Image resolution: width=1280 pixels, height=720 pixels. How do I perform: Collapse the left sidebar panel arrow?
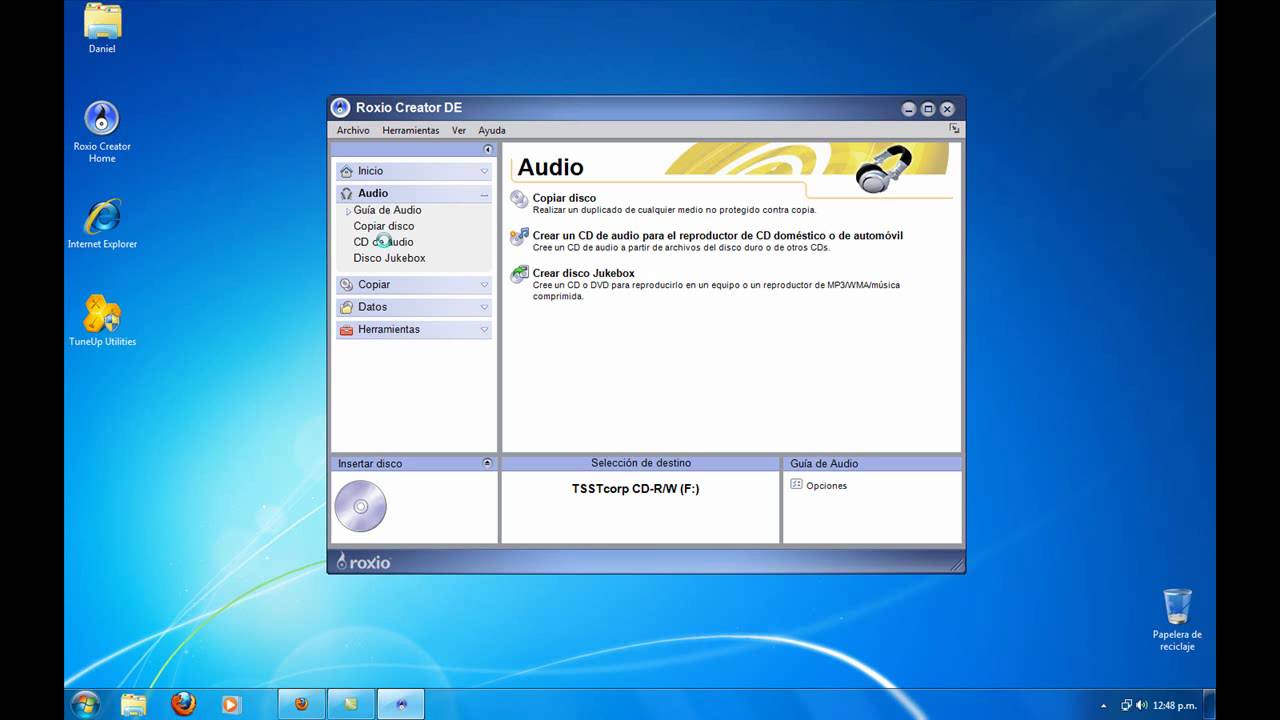coord(488,149)
